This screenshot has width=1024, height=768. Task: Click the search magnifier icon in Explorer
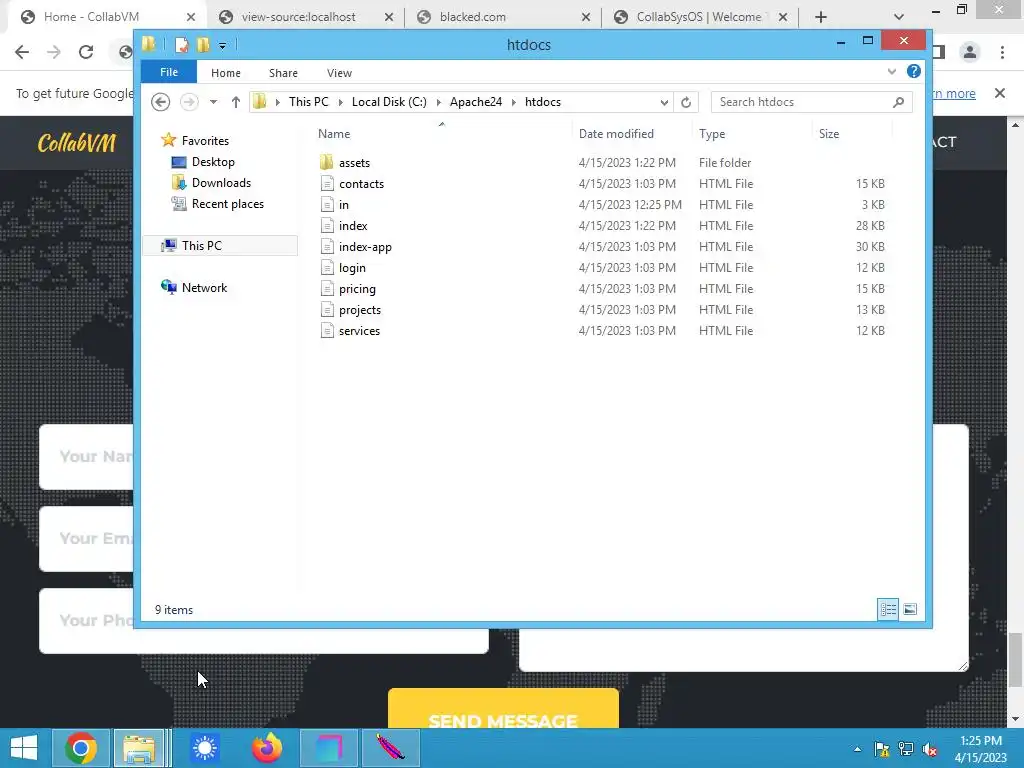[899, 102]
